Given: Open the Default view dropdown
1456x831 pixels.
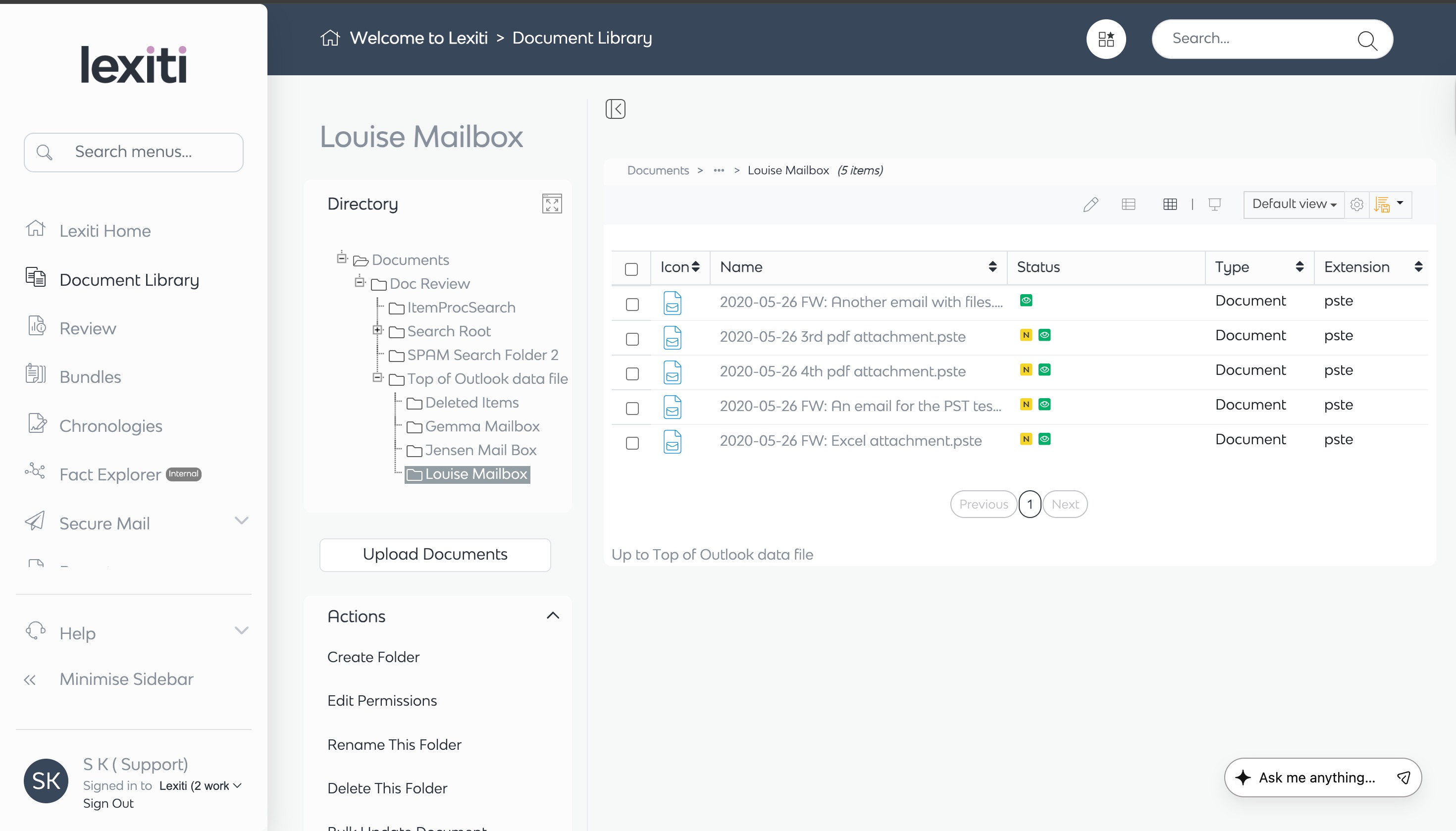Looking at the screenshot, I should tap(1294, 205).
